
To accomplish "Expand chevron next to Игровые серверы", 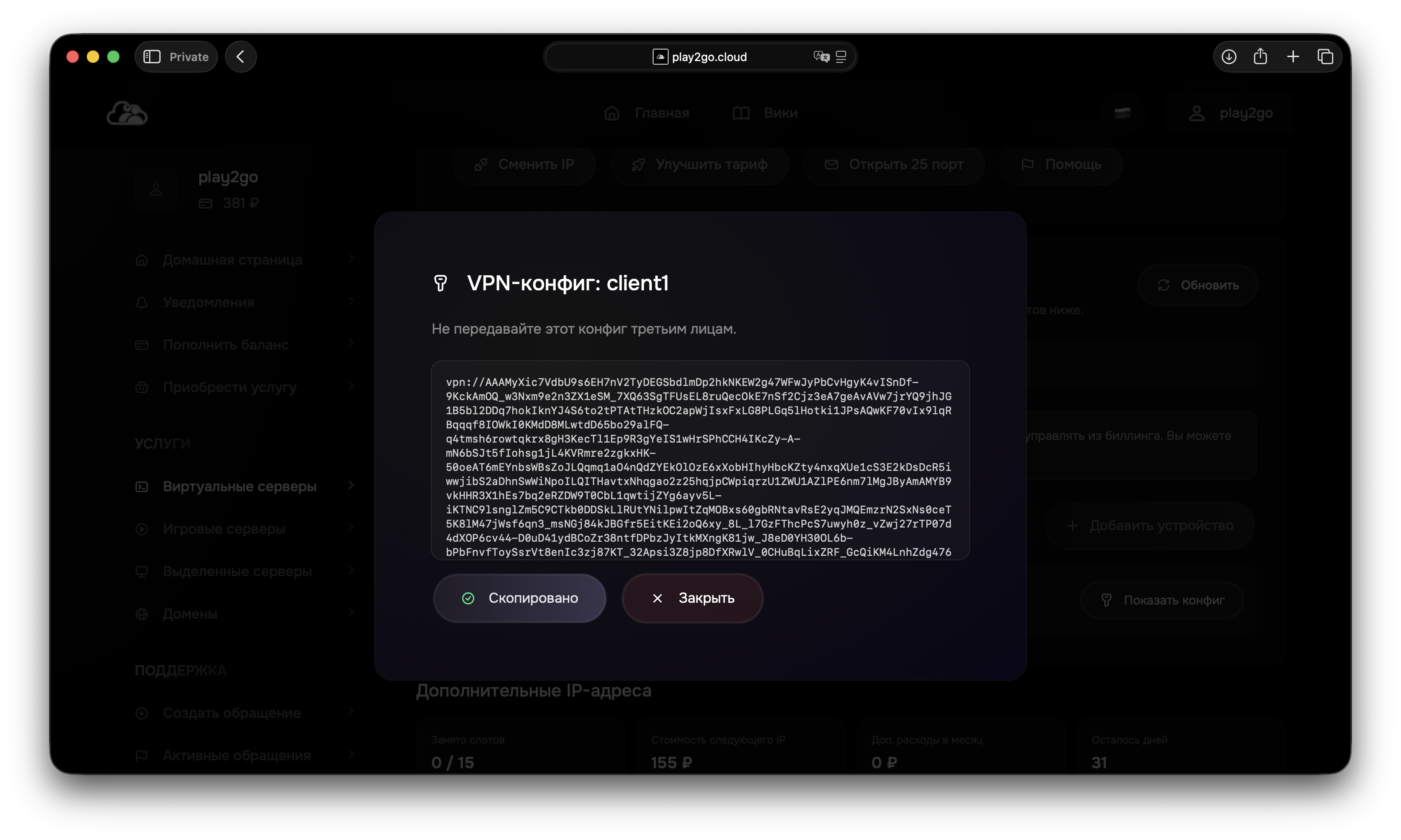I will point(351,528).
